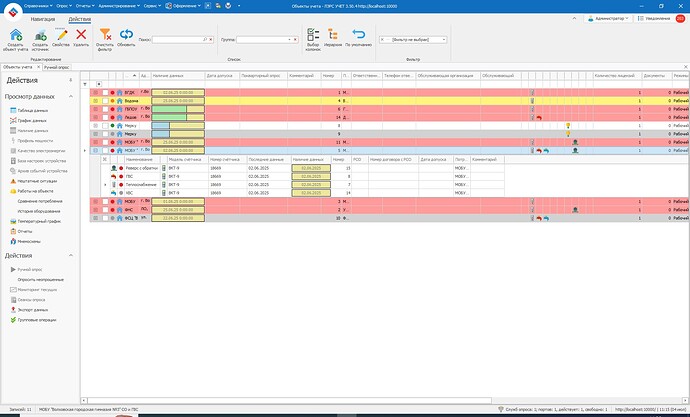Viewport: 690px width, 417px height.
Task: Tick the checkbox in the white Мерку row
Action: [105, 126]
